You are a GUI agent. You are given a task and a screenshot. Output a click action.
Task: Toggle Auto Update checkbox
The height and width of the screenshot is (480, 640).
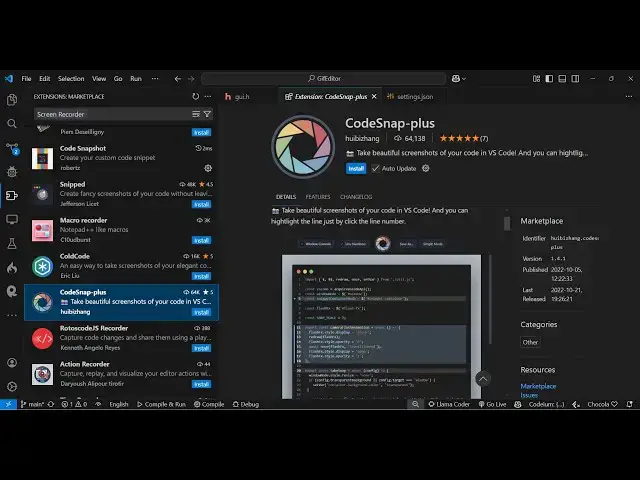coord(376,168)
